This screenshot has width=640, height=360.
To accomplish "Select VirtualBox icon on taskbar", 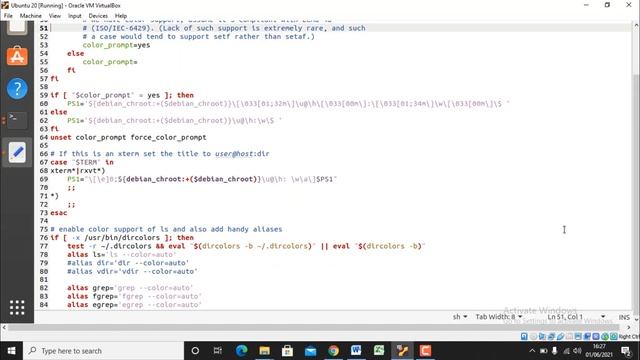I will point(402,351).
